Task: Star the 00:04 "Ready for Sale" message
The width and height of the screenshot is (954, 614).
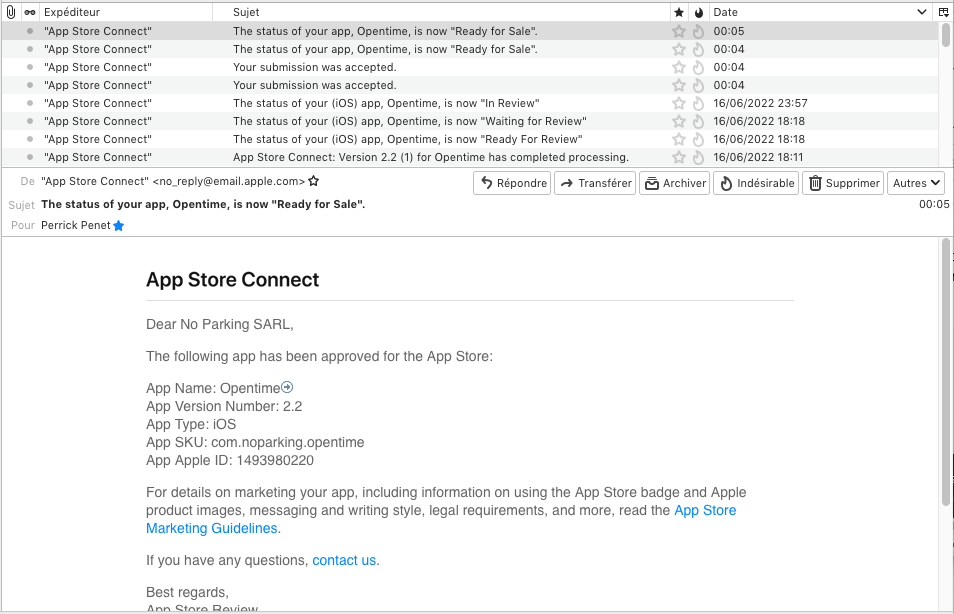Action: pyautogui.click(x=679, y=49)
